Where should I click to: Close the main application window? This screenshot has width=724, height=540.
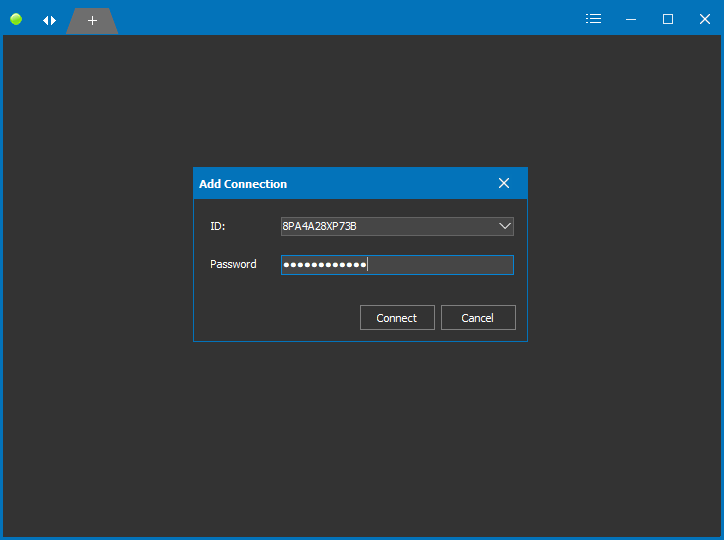click(x=704, y=19)
